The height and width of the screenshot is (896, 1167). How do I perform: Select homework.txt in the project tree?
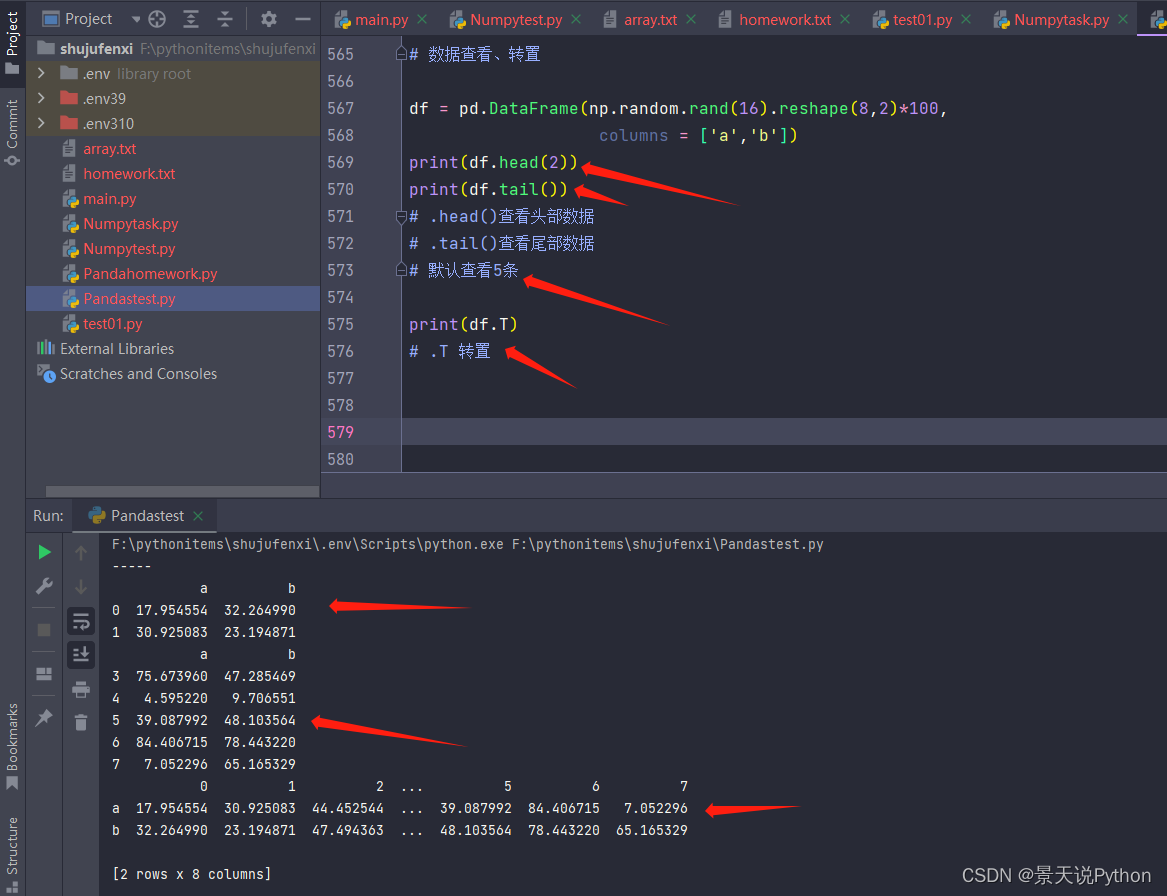click(x=173, y=173)
